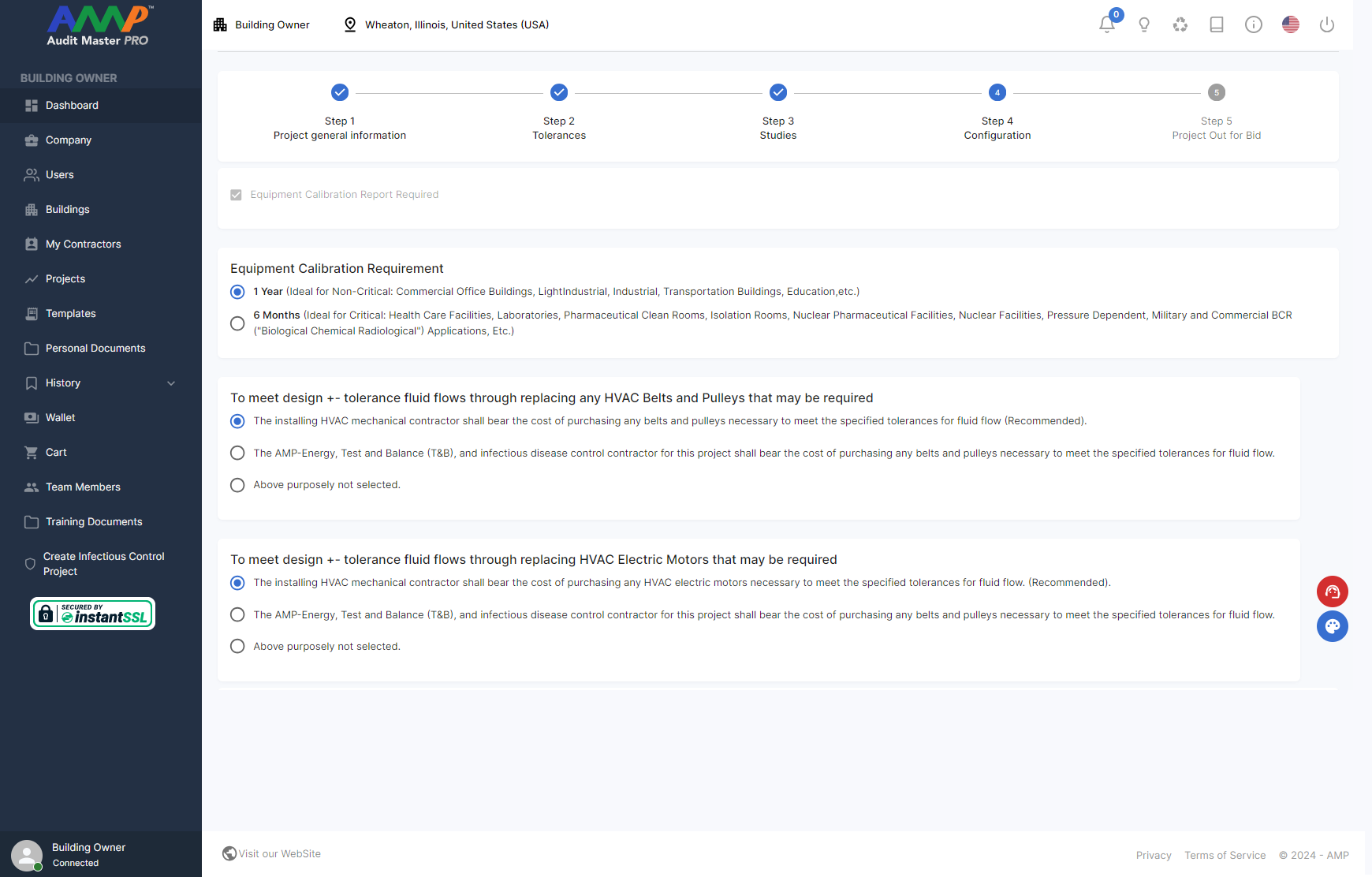Image resolution: width=1372 pixels, height=877 pixels.
Task: Open the notifications bell icon
Action: click(1106, 24)
